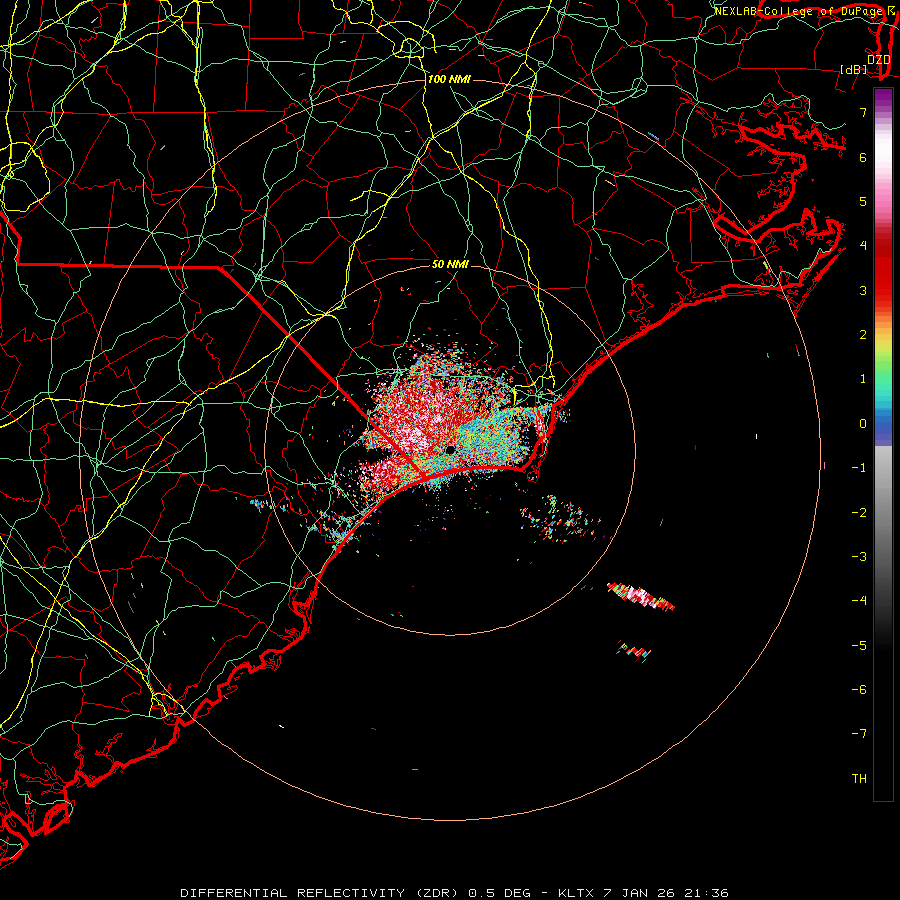This screenshot has width=900, height=900.
Task: Click the '100 NMI' range ring label
Action: click(449, 79)
